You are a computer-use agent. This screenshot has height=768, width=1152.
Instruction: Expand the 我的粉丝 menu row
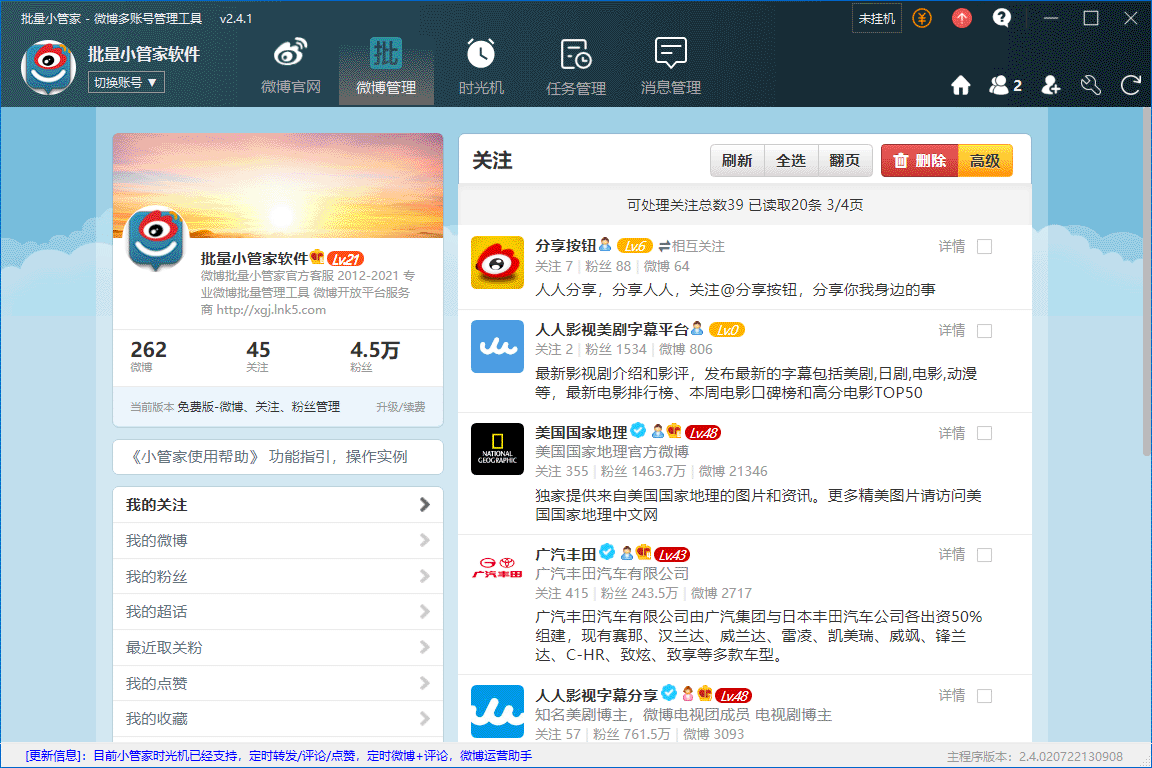(x=278, y=577)
